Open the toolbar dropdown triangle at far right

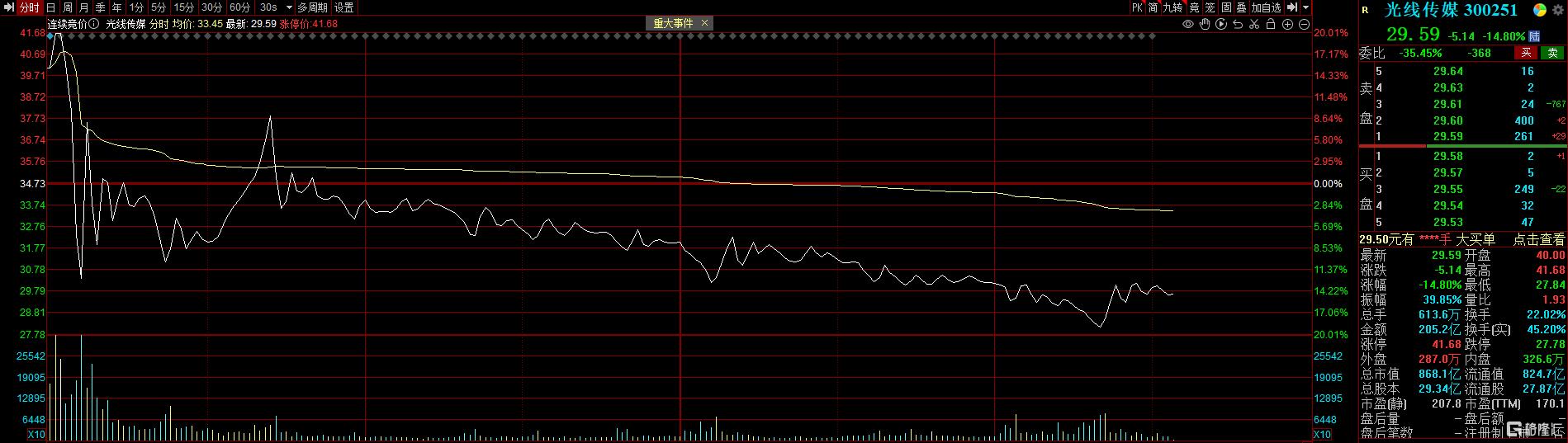[1305, 7]
